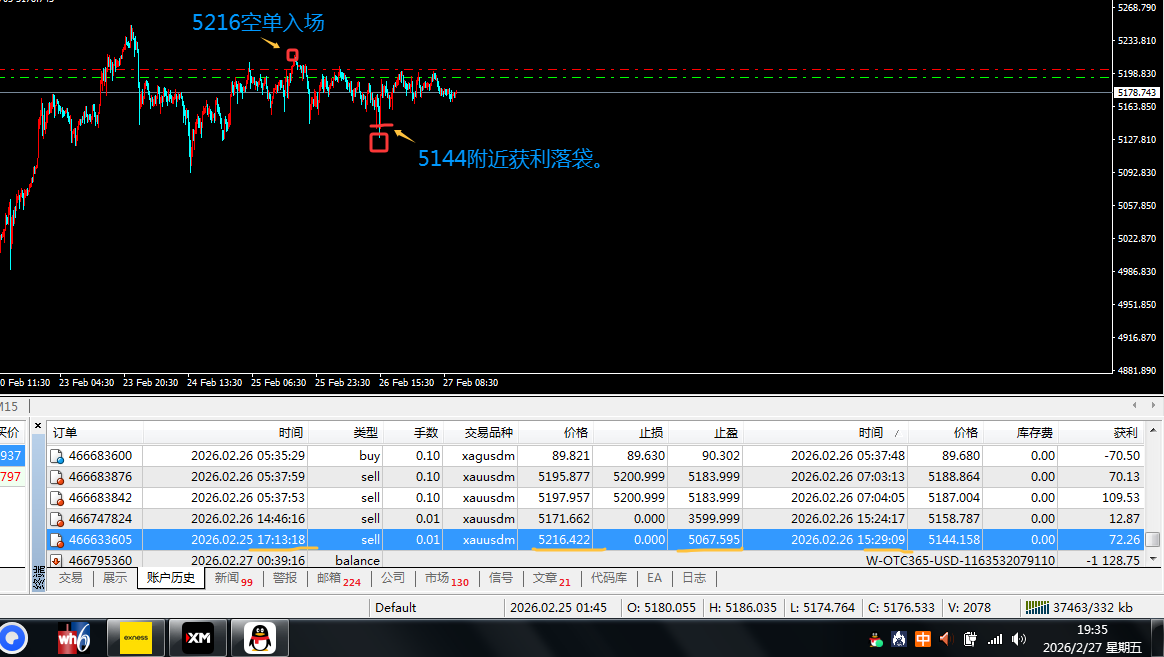Open the XM app in taskbar
The image size is (1164, 657).
[197, 637]
